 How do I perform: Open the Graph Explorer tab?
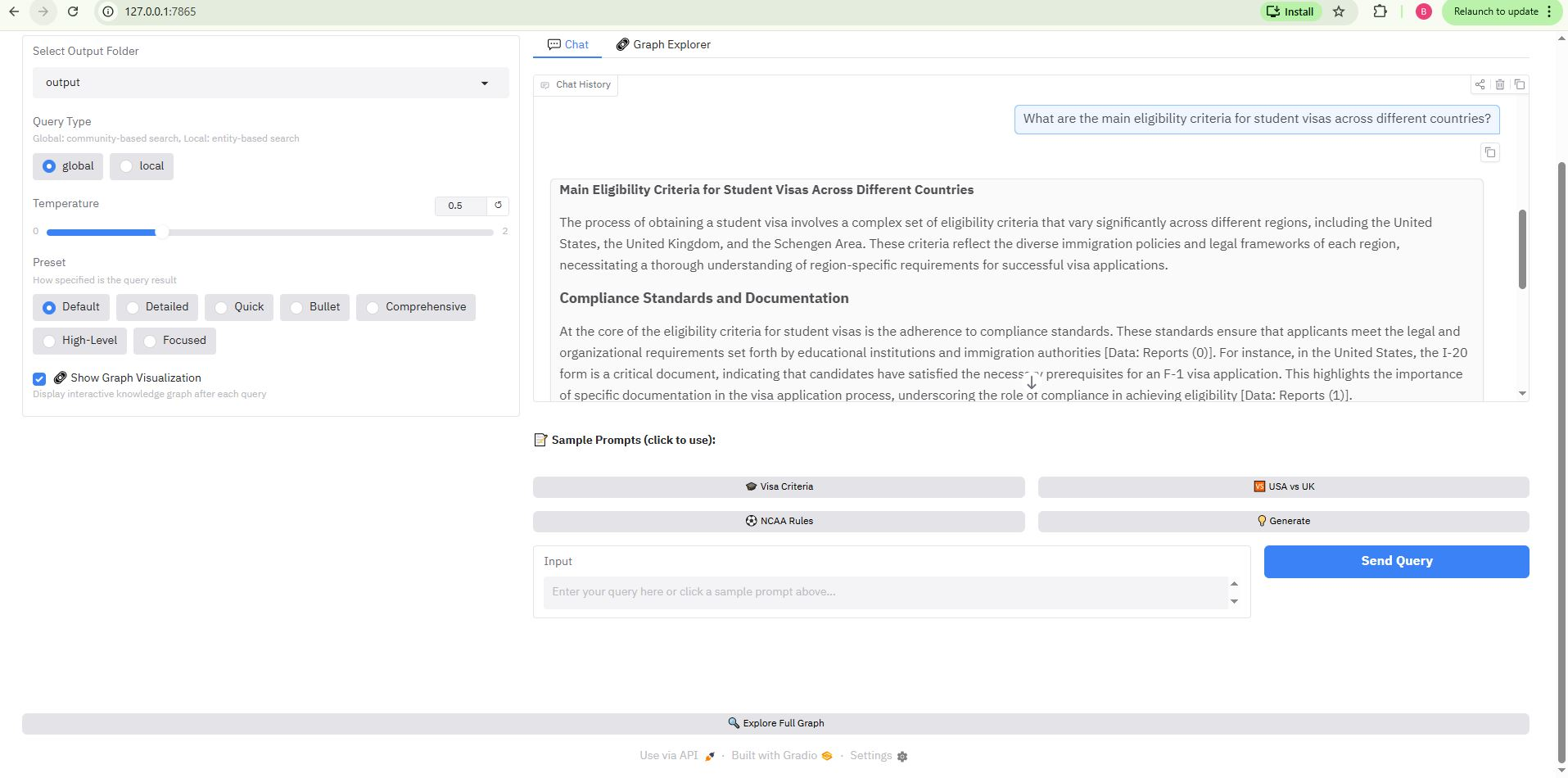click(663, 44)
